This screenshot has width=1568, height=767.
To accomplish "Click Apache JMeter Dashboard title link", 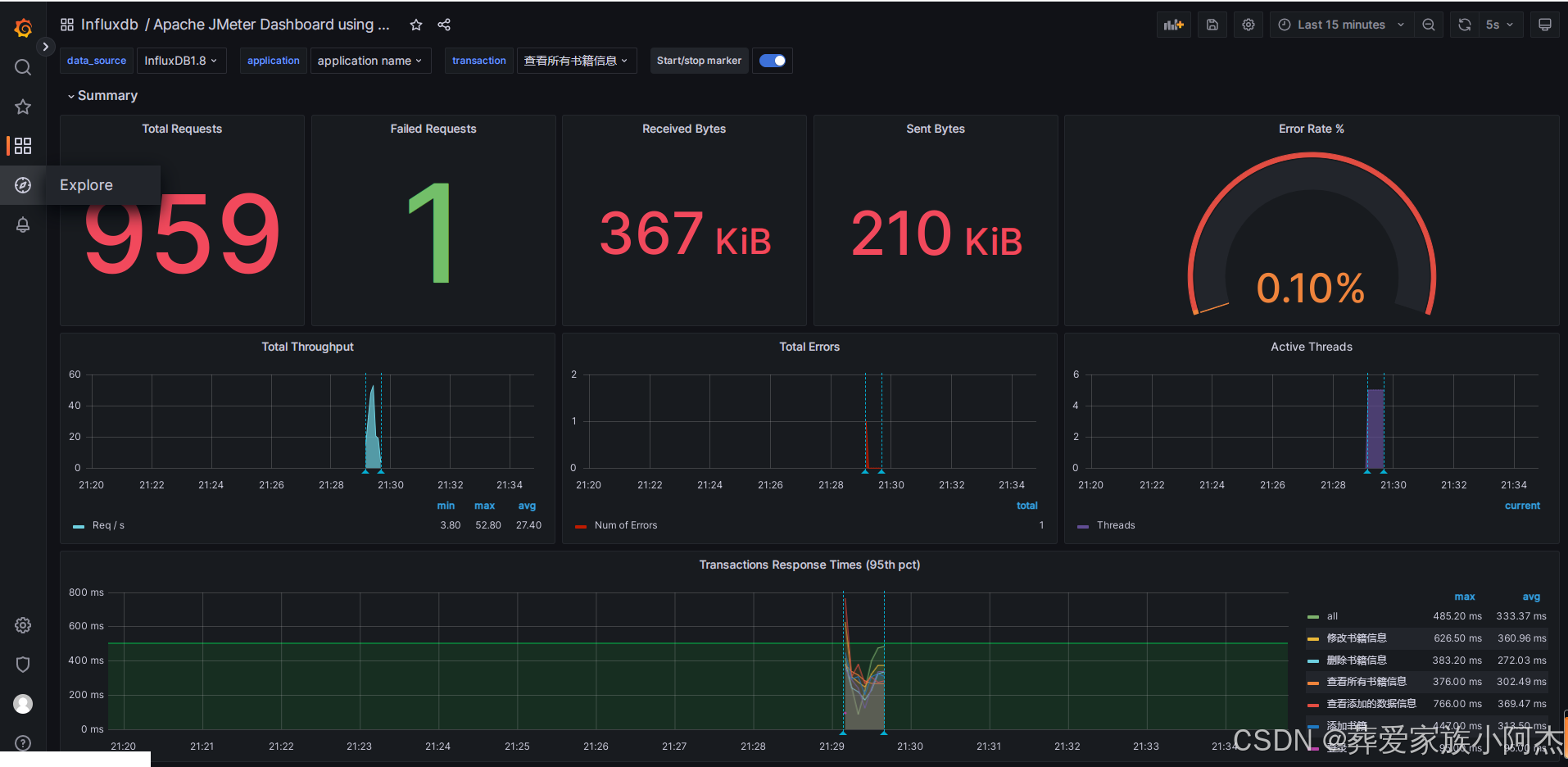I will (271, 25).
